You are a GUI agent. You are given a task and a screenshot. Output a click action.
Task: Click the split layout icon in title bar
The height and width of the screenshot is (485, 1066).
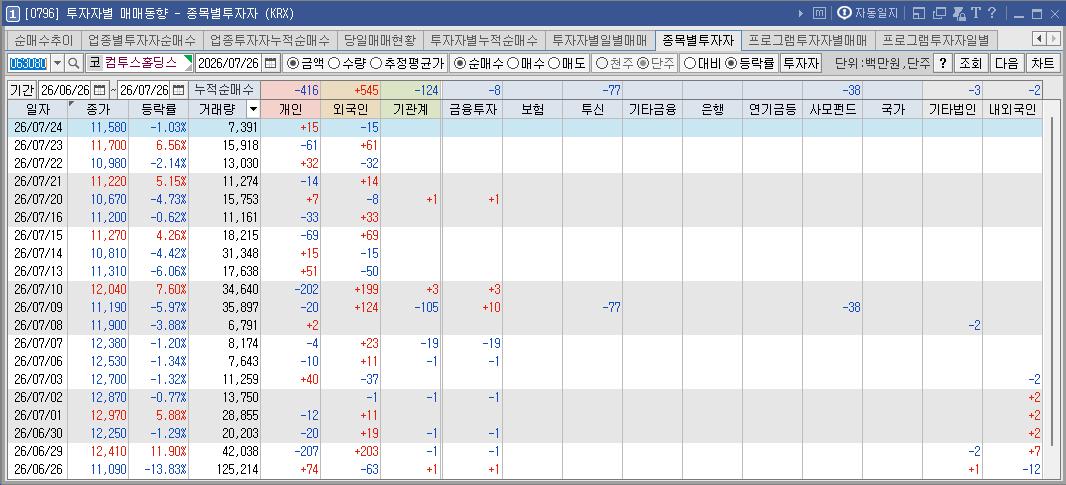[x=918, y=13]
